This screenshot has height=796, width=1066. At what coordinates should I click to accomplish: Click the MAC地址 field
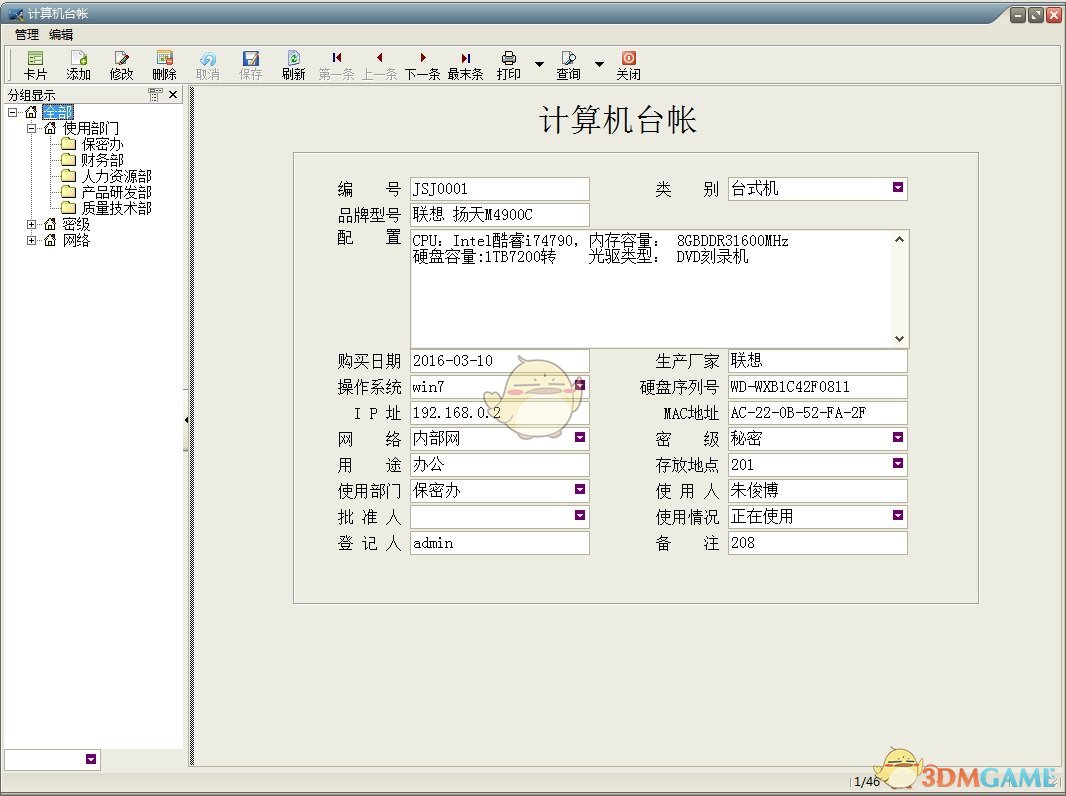pyautogui.click(x=817, y=413)
